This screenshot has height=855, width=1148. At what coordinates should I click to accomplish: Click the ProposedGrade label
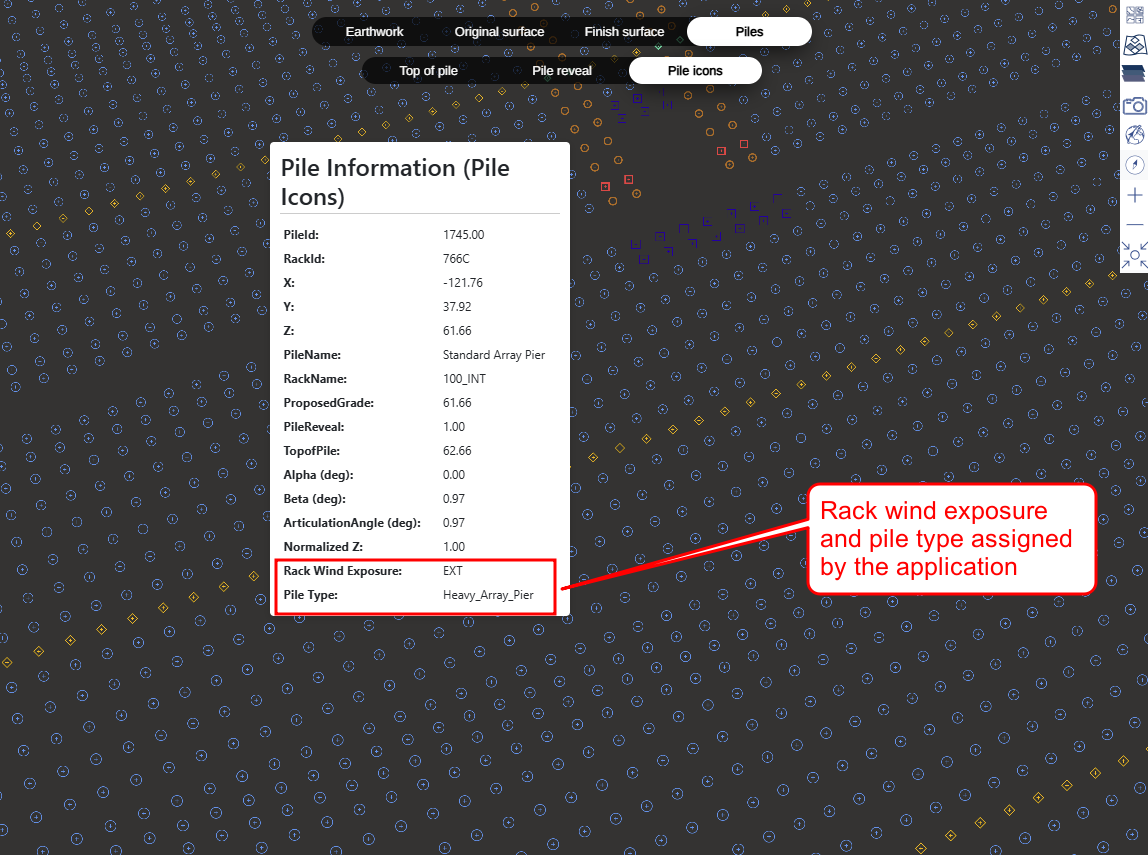point(329,403)
